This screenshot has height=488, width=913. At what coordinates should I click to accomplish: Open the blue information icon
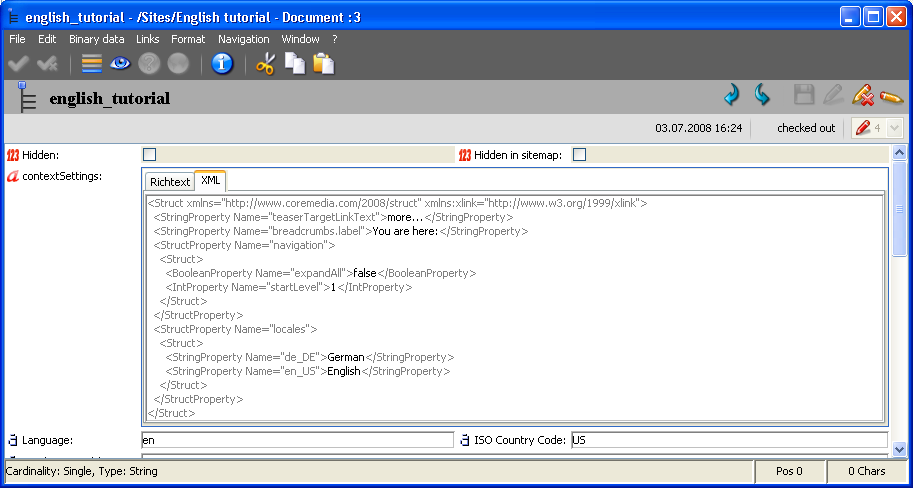tap(222, 63)
